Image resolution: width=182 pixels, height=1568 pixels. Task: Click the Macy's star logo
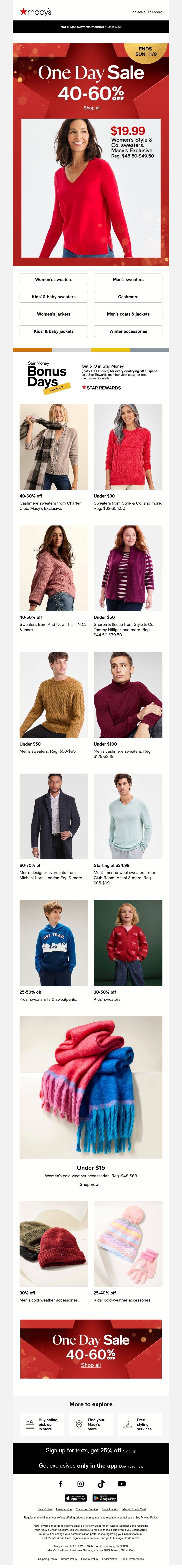click(x=35, y=12)
